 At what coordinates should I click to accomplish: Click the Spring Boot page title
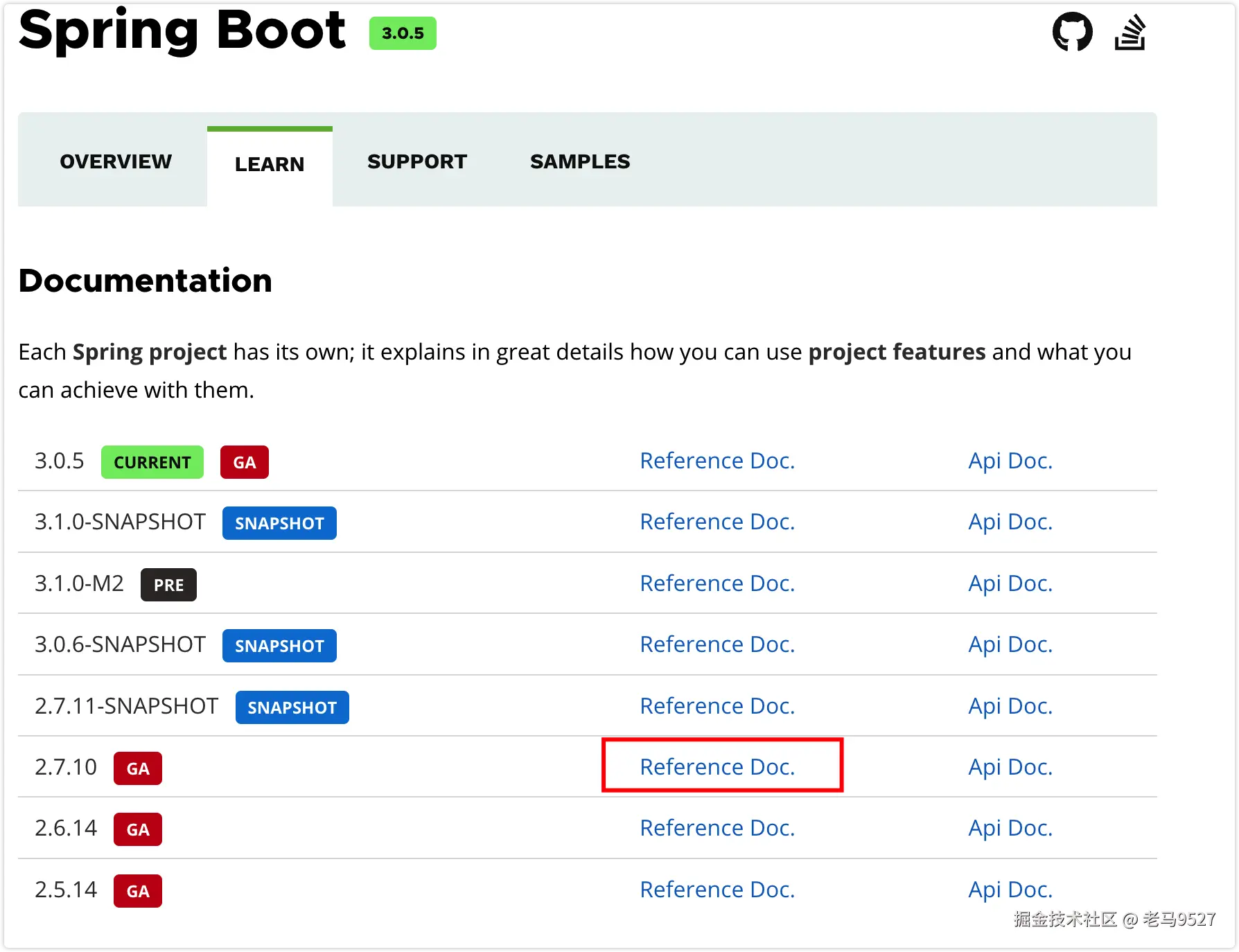[182, 30]
